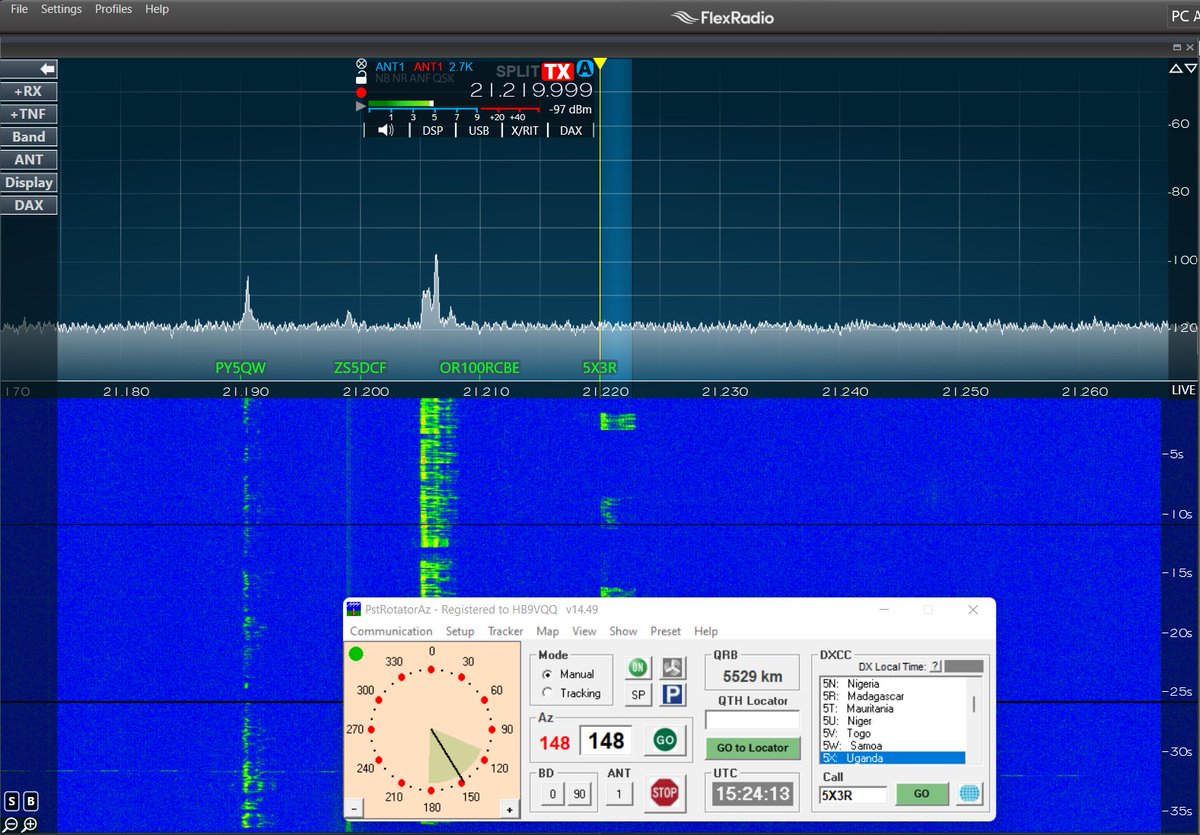1200x835 pixels.
Task: Open the DAX tab in the slice flag
Action: pyautogui.click(x=571, y=130)
